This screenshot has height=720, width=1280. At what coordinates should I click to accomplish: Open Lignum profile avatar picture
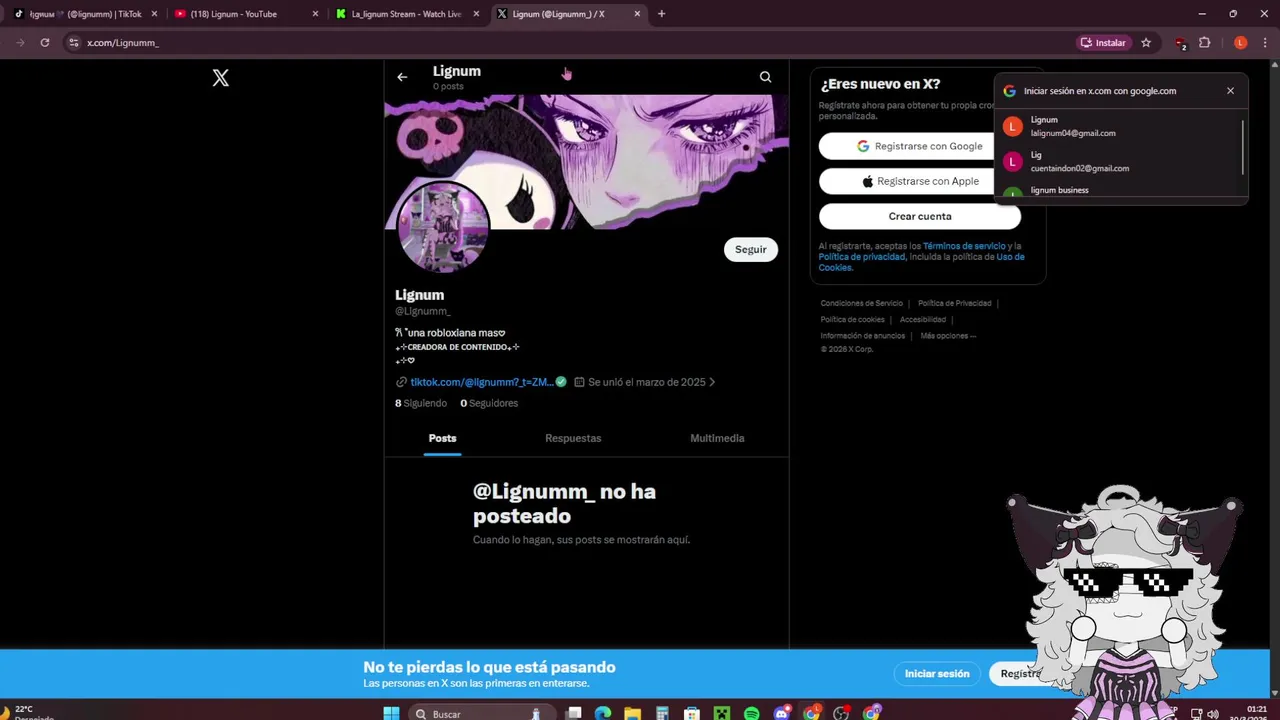click(x=443, y=227)
